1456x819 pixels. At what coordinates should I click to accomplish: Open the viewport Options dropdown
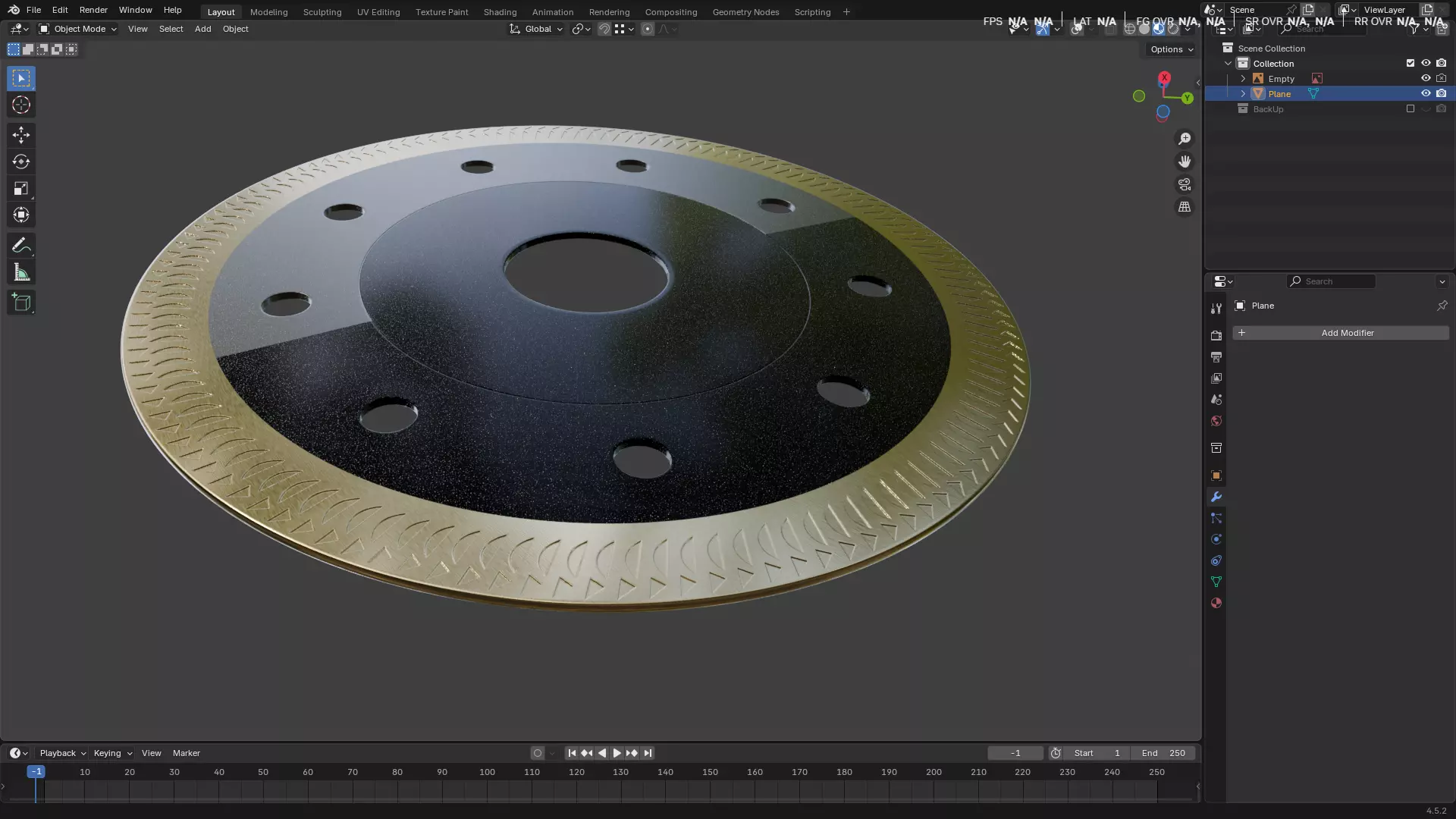[x=1172, y=49]
